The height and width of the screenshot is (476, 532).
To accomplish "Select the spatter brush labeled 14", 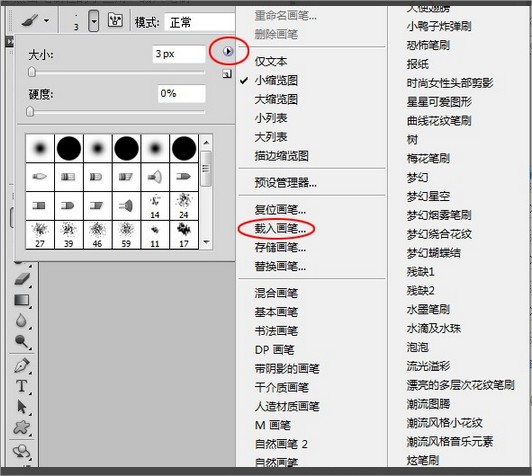I will 155,206.
